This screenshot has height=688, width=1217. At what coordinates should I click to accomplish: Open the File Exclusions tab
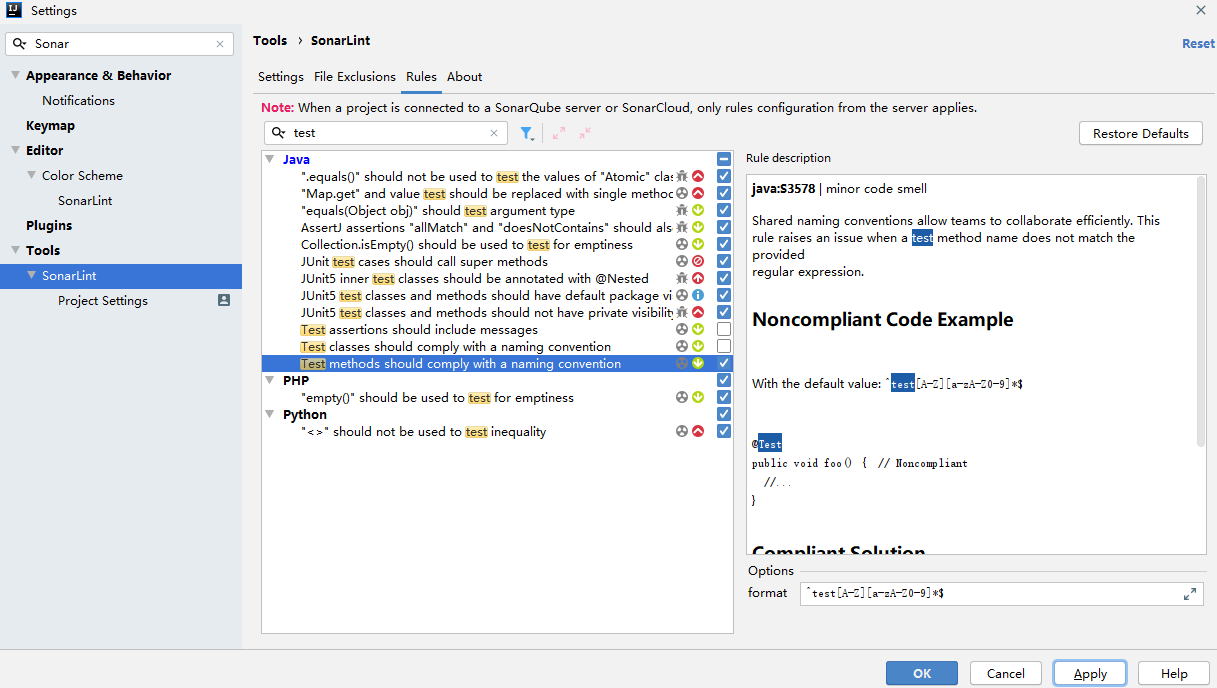pos(355,77)
